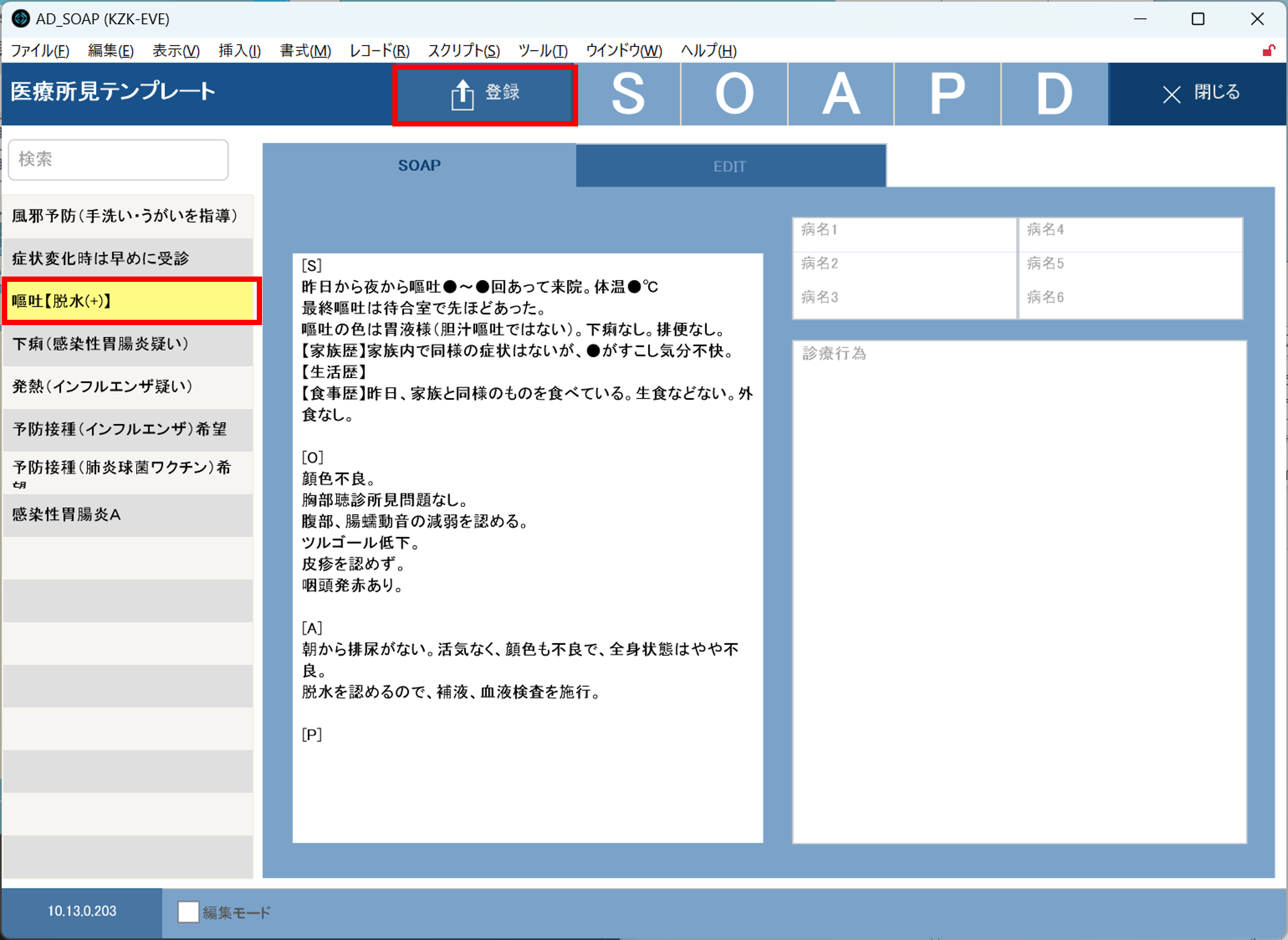Switch to the SOAP tab
The width and height of the screenshot is (1288, 940).
coord(419,166)
